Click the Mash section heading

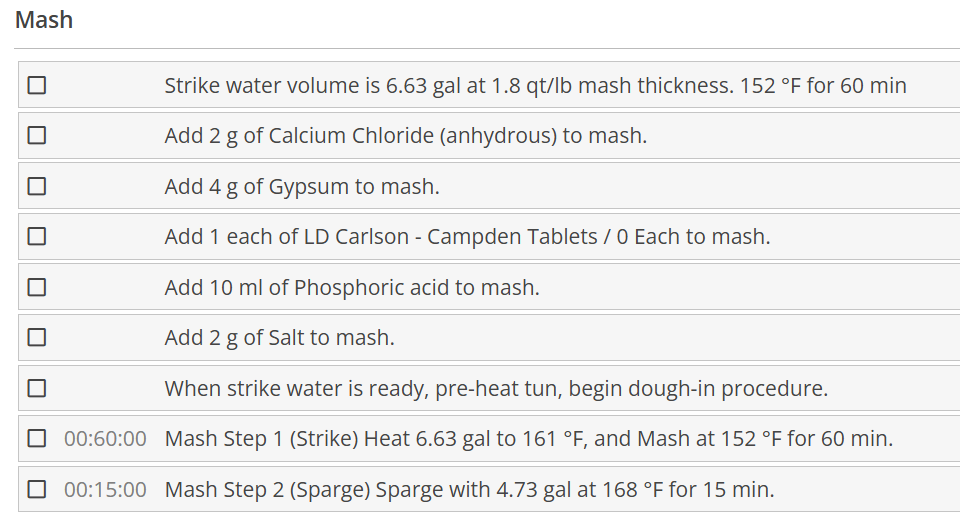pyautogui.click(x=44, y=20)
